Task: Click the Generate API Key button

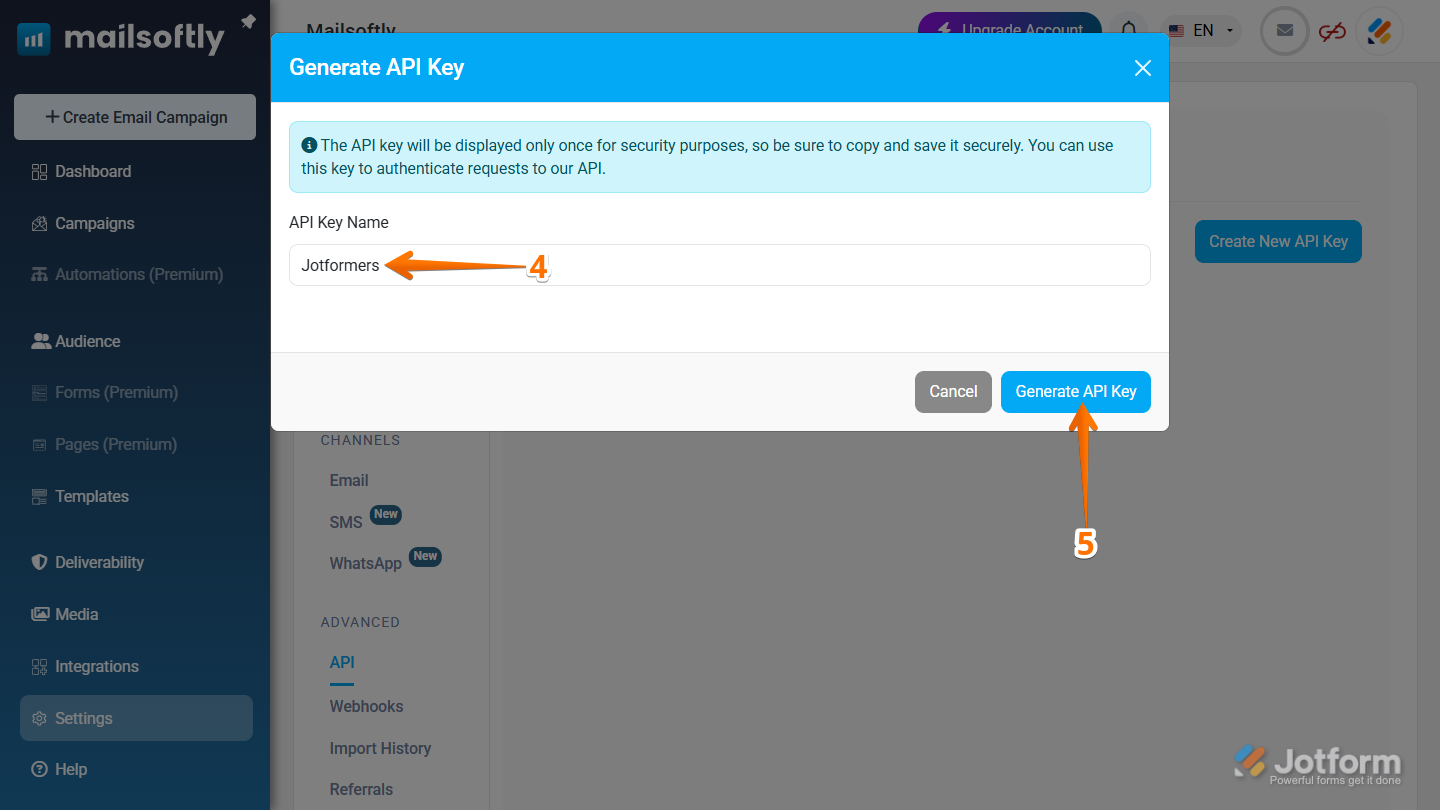Action: click(x=1075, y=391)
